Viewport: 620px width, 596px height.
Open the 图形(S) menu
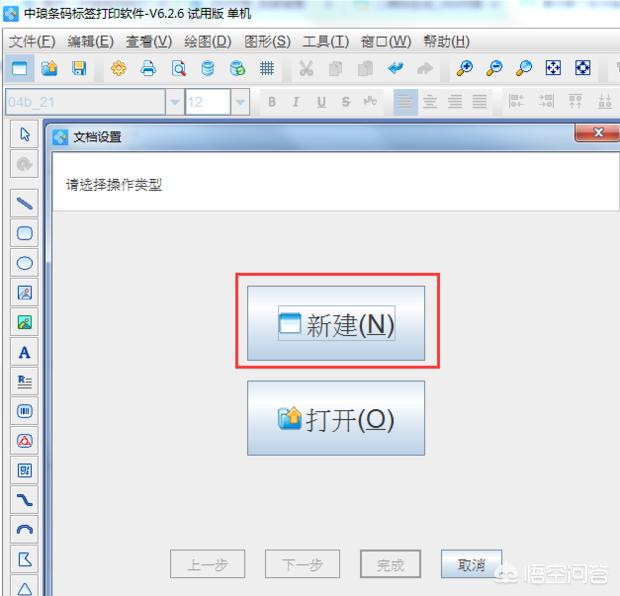click(267, 41)
